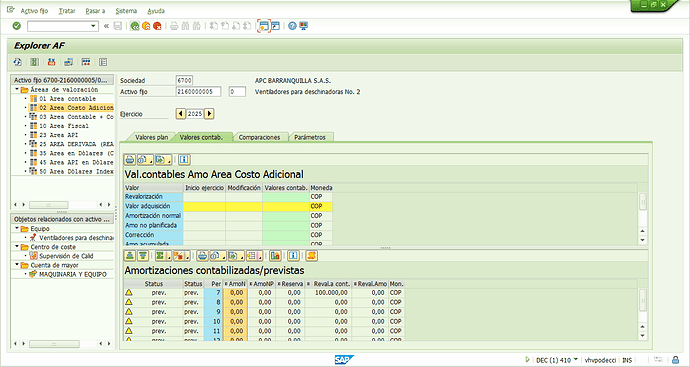Sort Amortizaciones table descending

point(143,256)
